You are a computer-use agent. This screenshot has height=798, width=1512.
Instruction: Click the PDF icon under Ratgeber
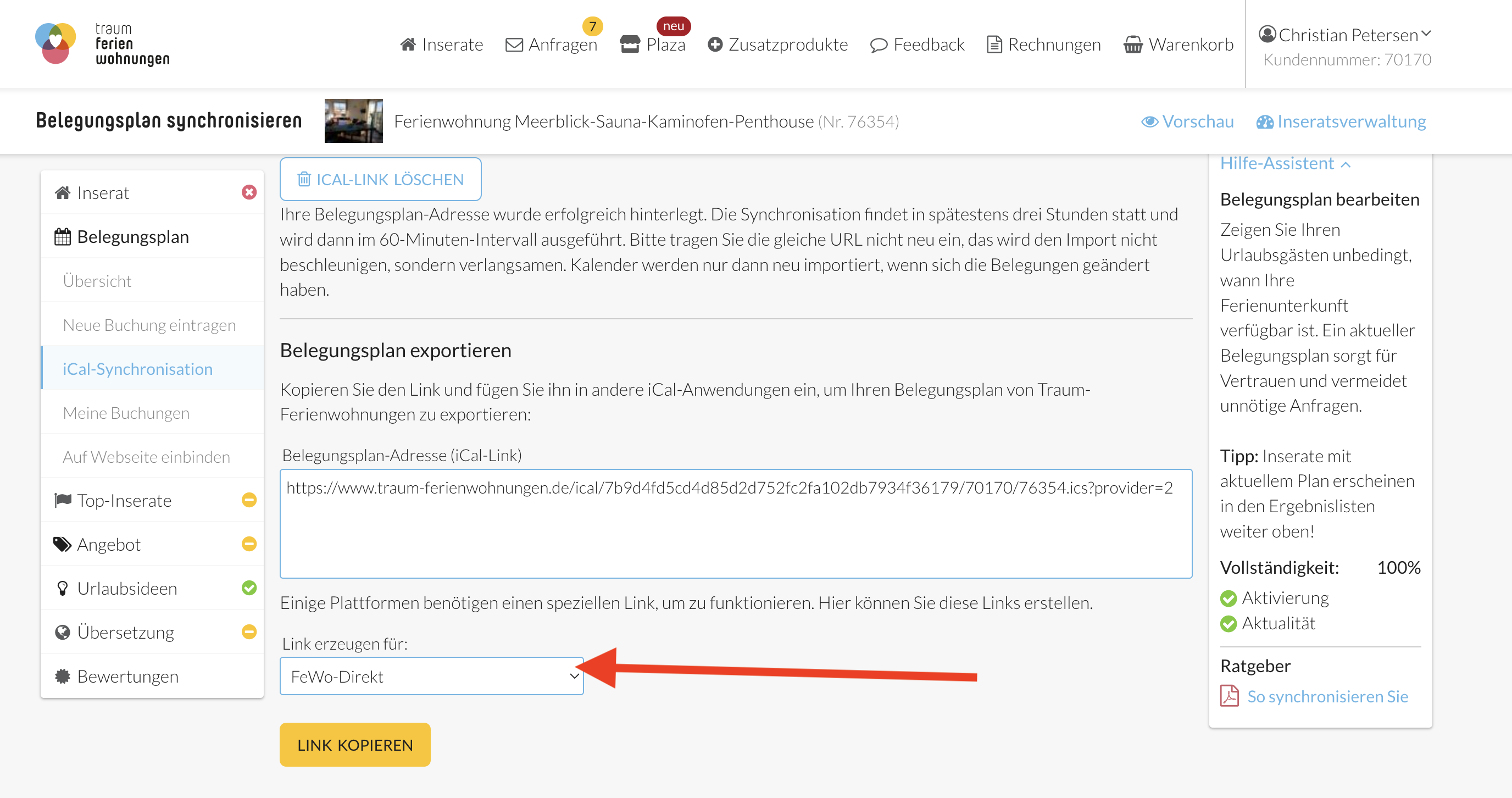(x=1229, y=696)
